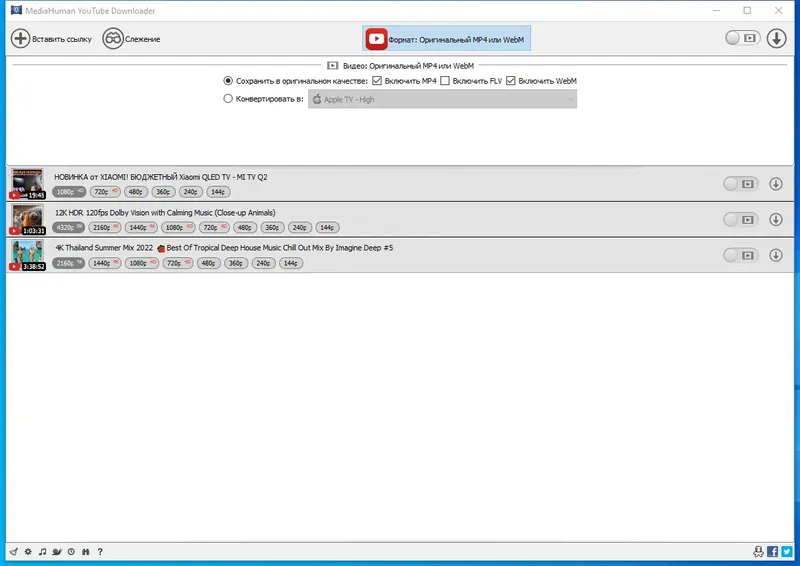Open the Apple TV - High dropdown
The image size is (800, 566).
(x=442, y=99)
